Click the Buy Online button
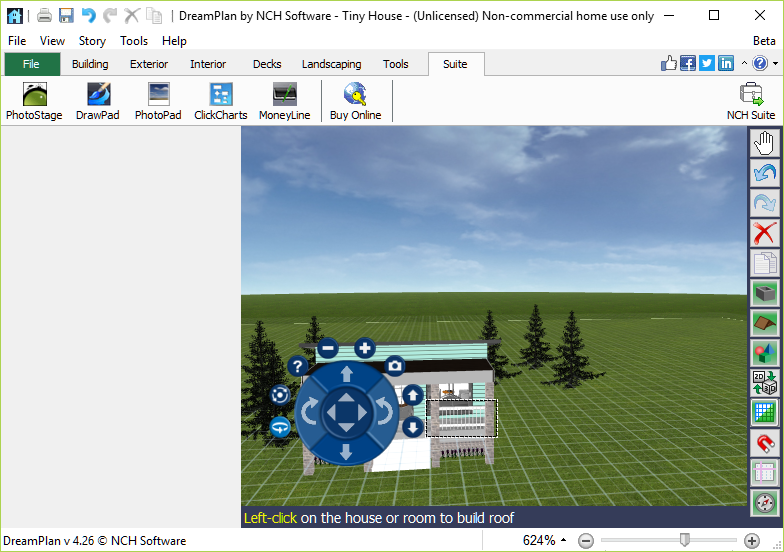Viewport: 784px width, 552px height. 355,102
